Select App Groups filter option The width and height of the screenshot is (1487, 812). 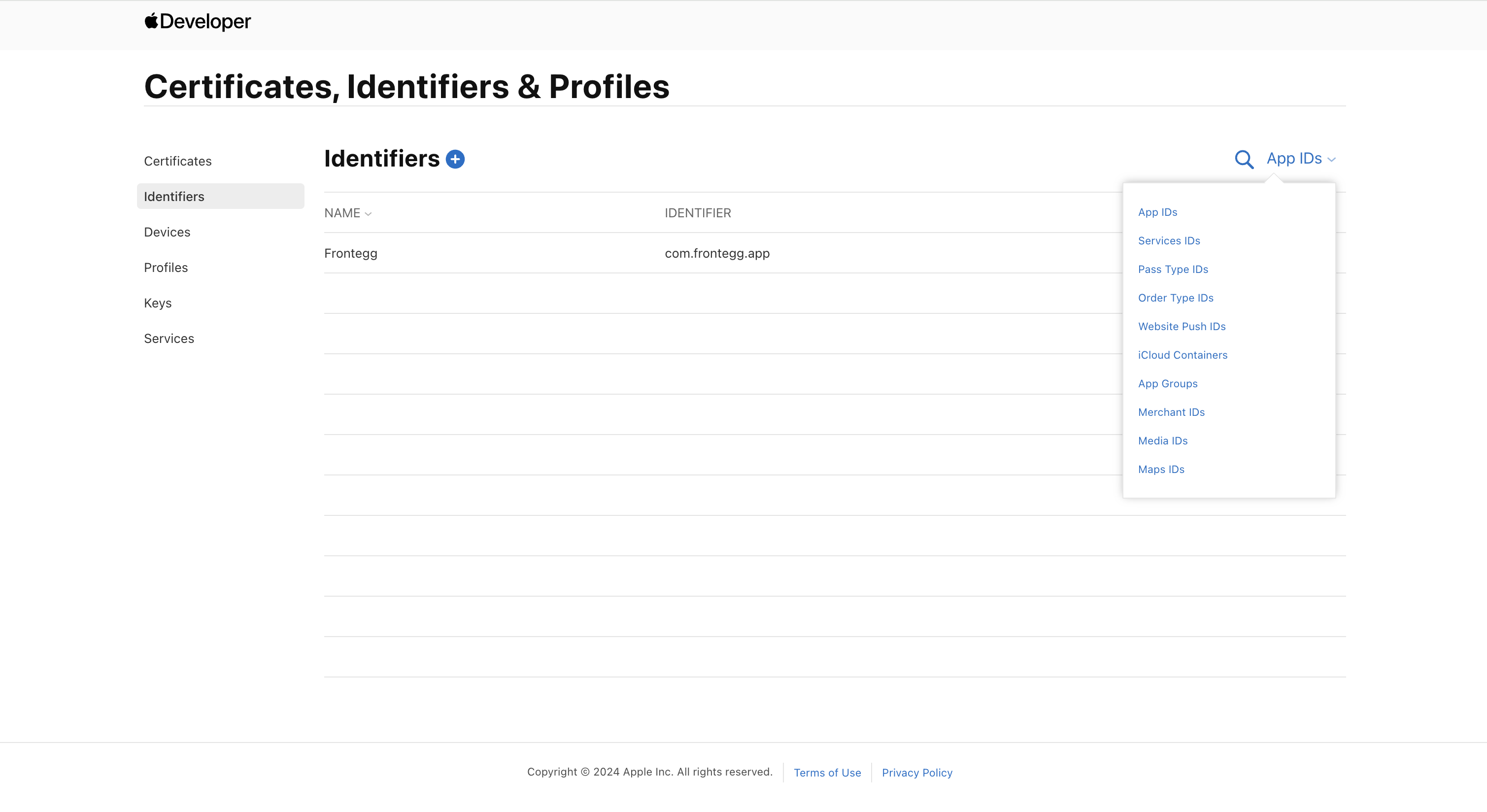point(1167,384)
